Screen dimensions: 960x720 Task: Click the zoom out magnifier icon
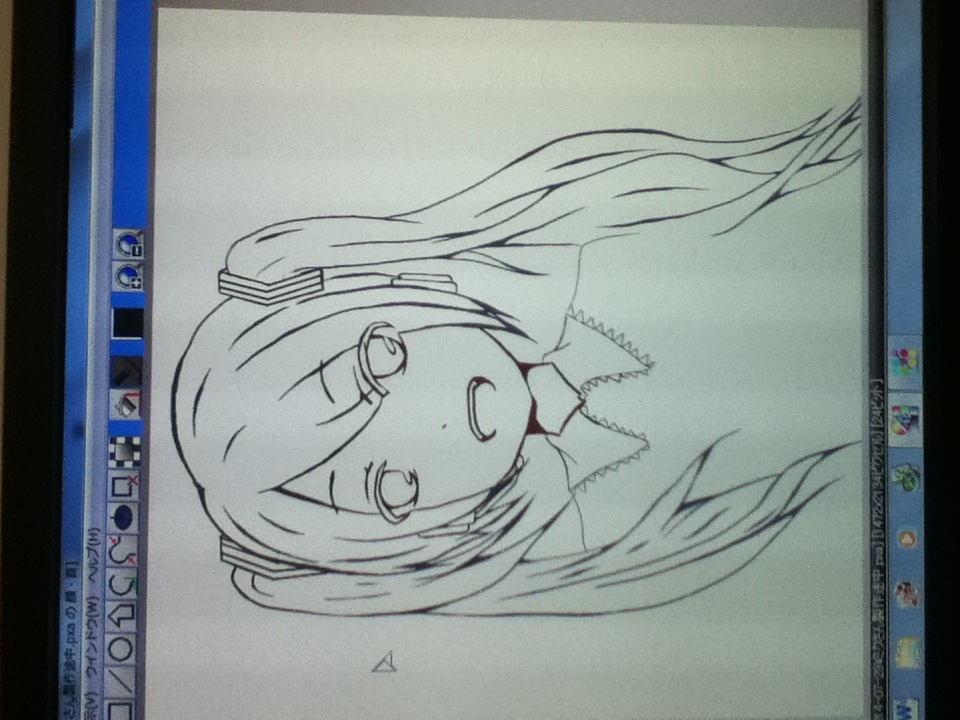click(128, 244)
